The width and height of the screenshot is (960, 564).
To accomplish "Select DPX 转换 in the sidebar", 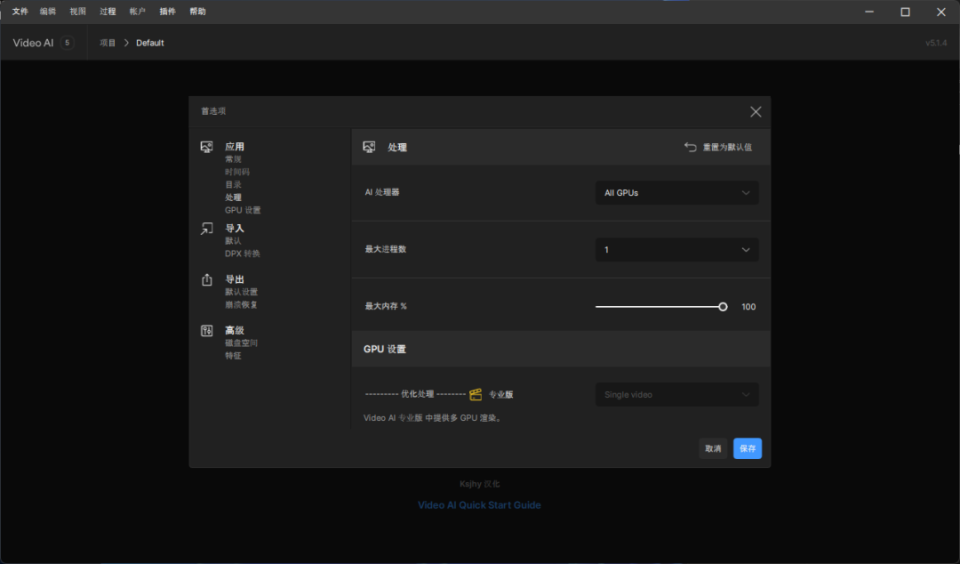I will pos(242,254).
